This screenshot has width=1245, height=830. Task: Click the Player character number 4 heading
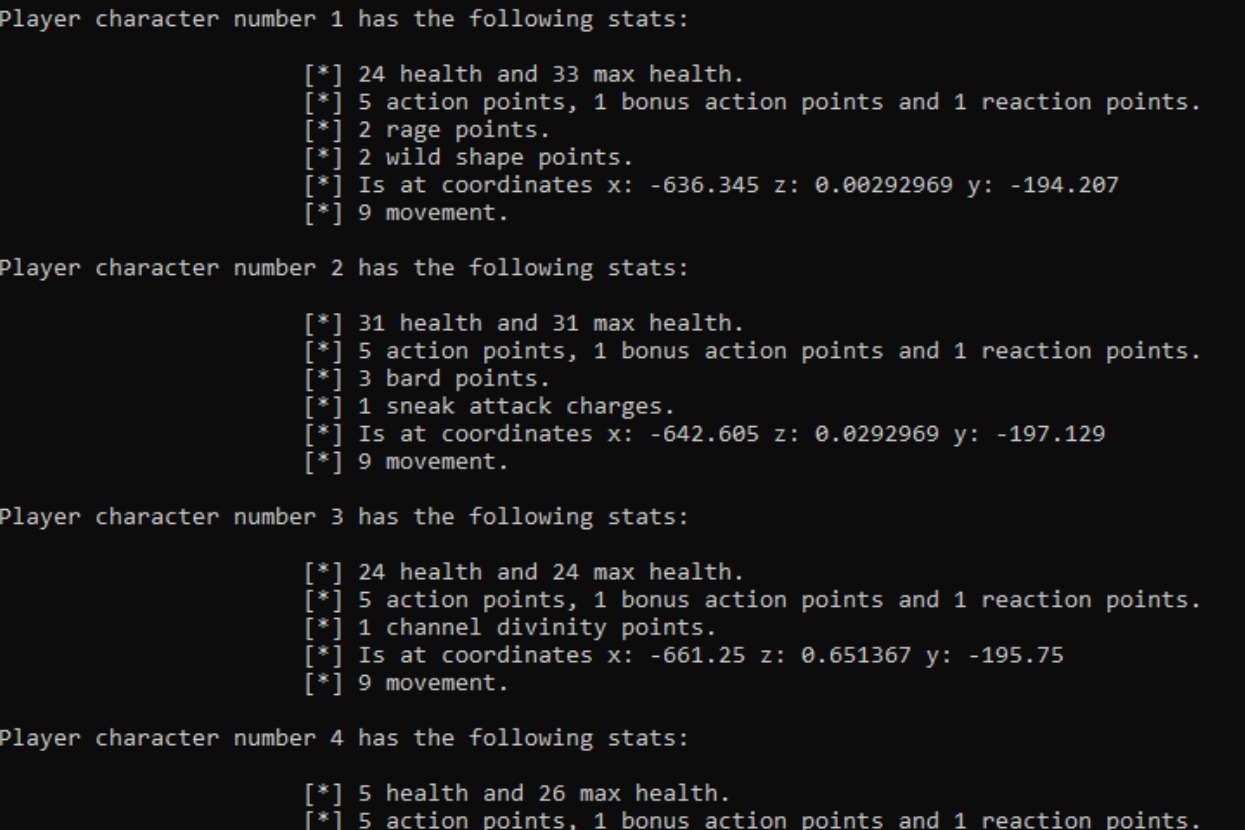(x=344, y=738)
